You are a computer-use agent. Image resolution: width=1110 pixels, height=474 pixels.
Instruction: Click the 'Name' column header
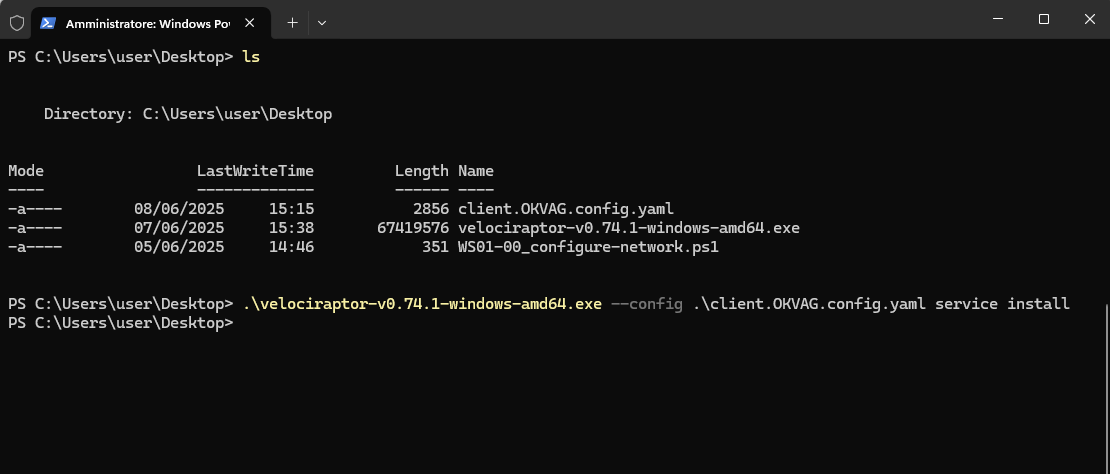pyautogui.click(x=476, y=170)
